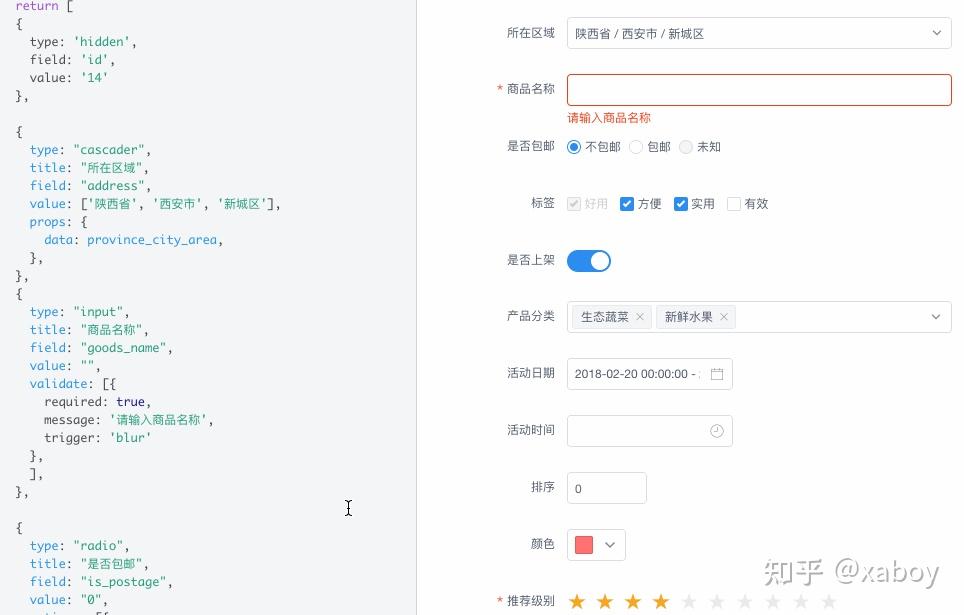Remove the 新鲜水果 tag via its × icon
The image size is (964, 615).
click(724, 317)
